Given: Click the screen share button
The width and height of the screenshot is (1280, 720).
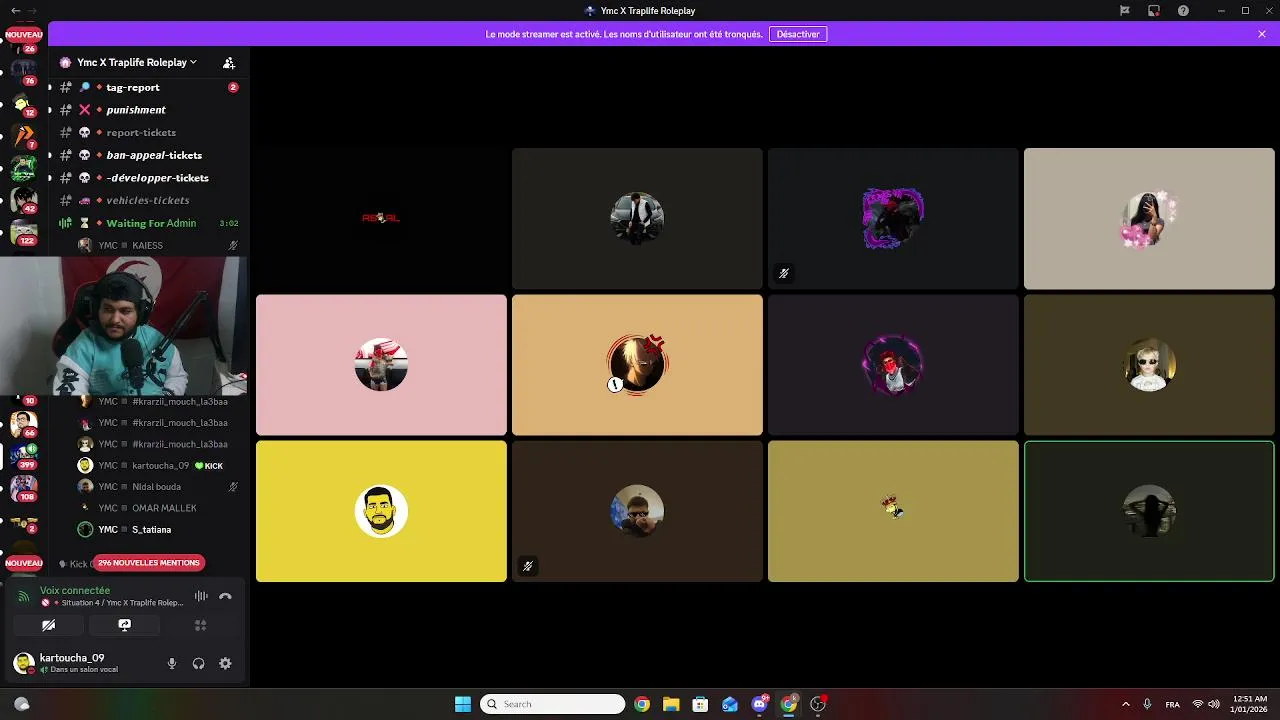Looking at the screenshot, I should [124, 625].
